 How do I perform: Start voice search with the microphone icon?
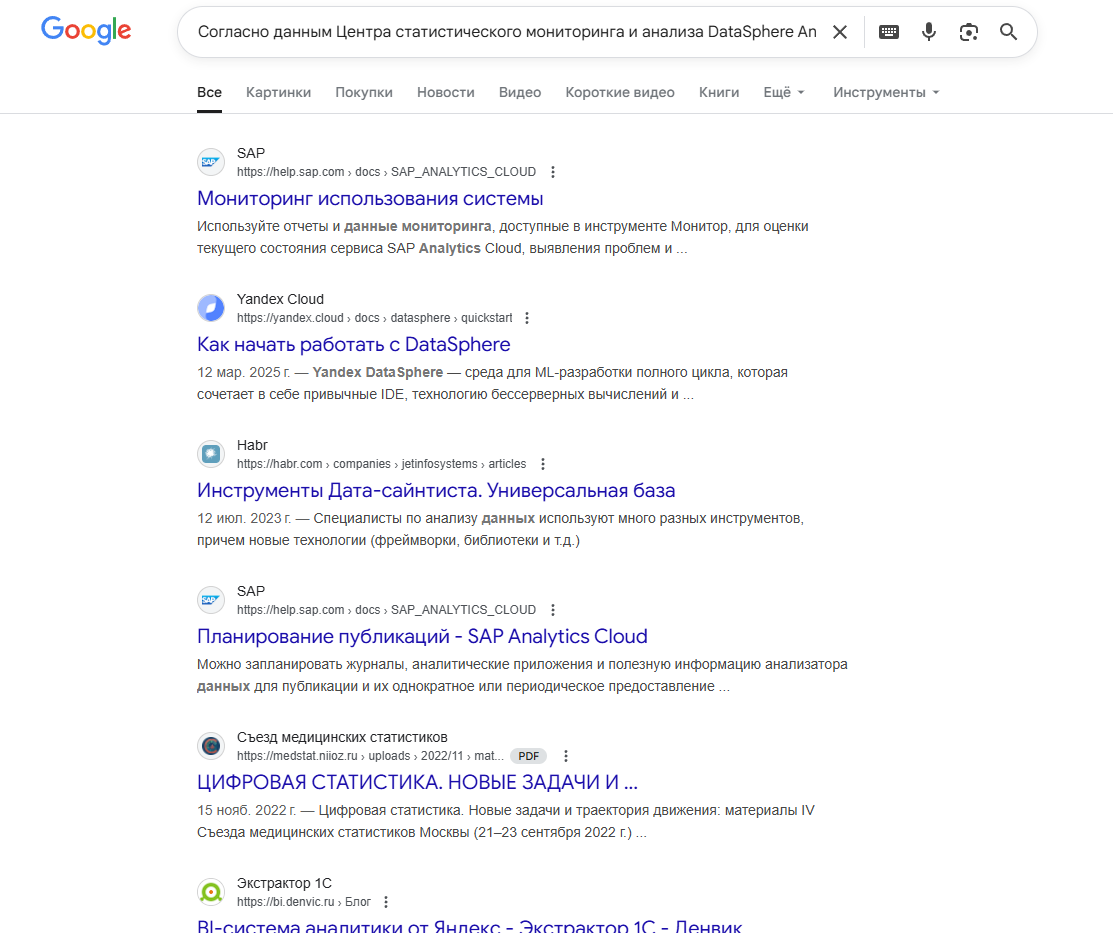coord(929,32)
